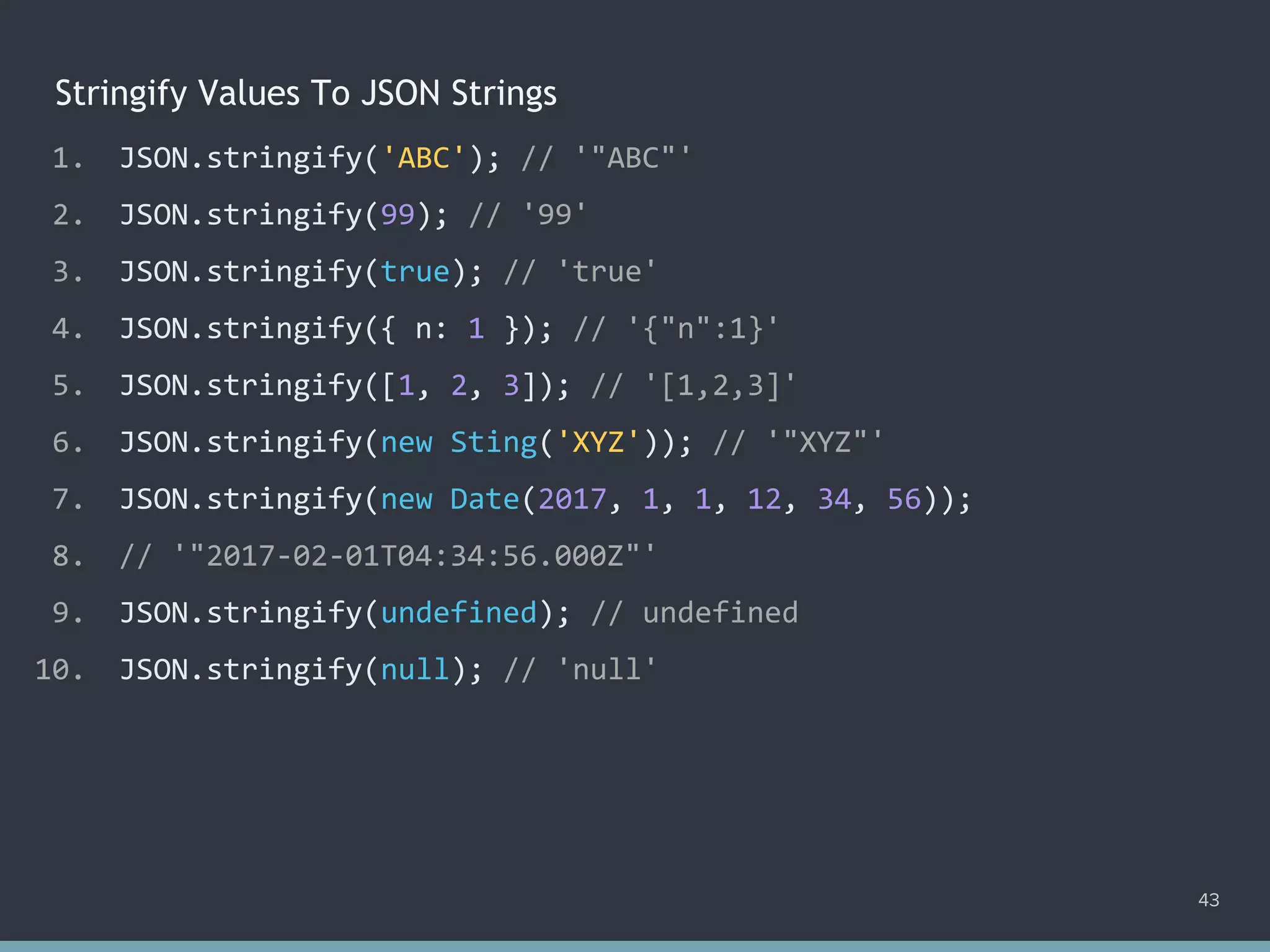Viewport: 1270px width, 952px height.
Task: Select the comment '{"n":1}' on line 4
Action: (x=701, y=328)
